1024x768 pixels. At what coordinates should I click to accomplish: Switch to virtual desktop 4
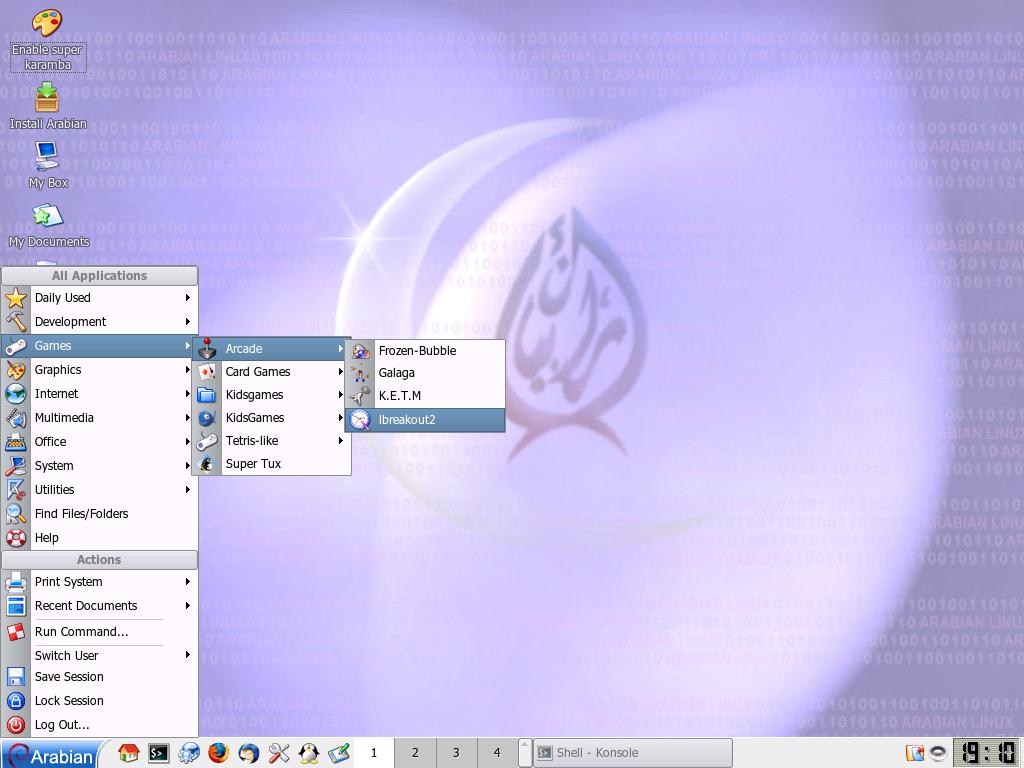tap(497, 753)
